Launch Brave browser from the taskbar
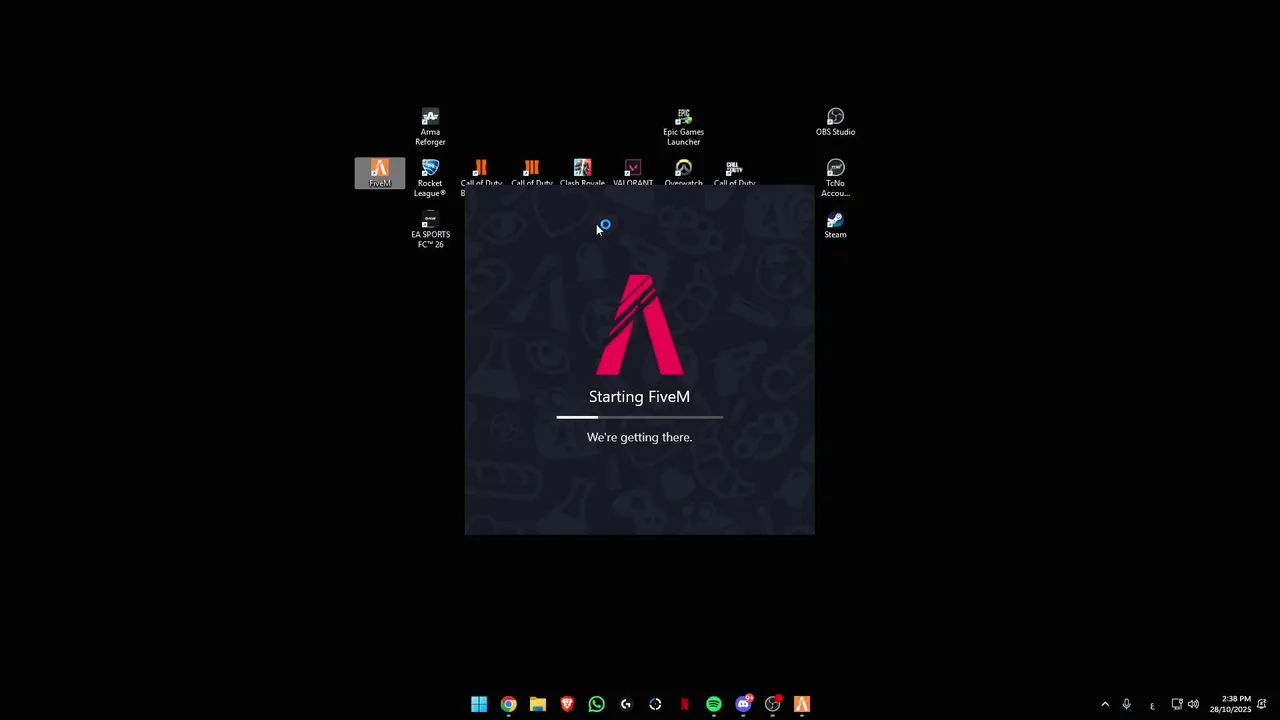The height and width of the screenshot is (720, 1280). click(567, 704)
